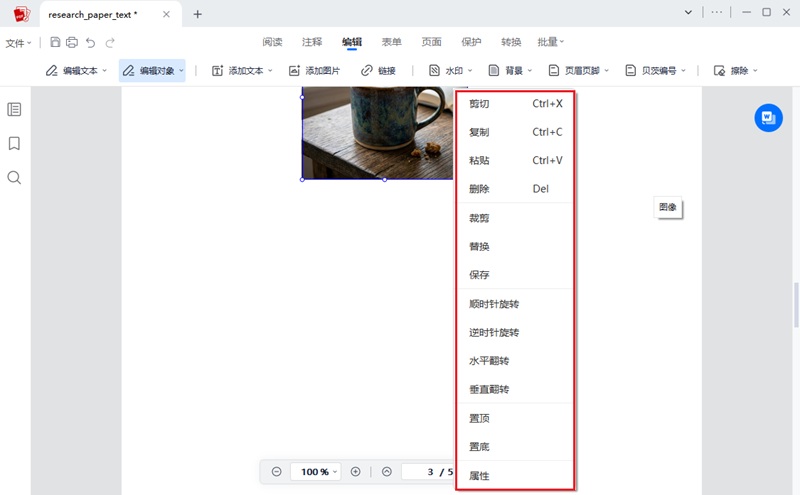
Task: Choose 置底 send to back
Action: (515, 447)
